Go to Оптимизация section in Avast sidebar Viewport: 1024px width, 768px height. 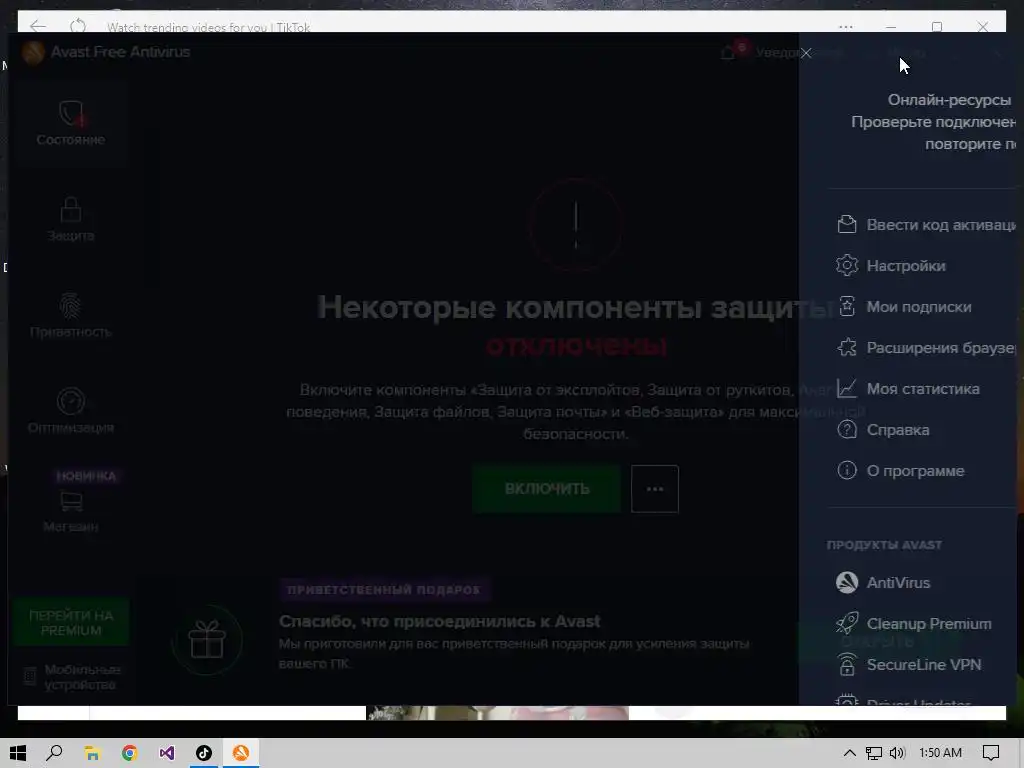(71, 411)
